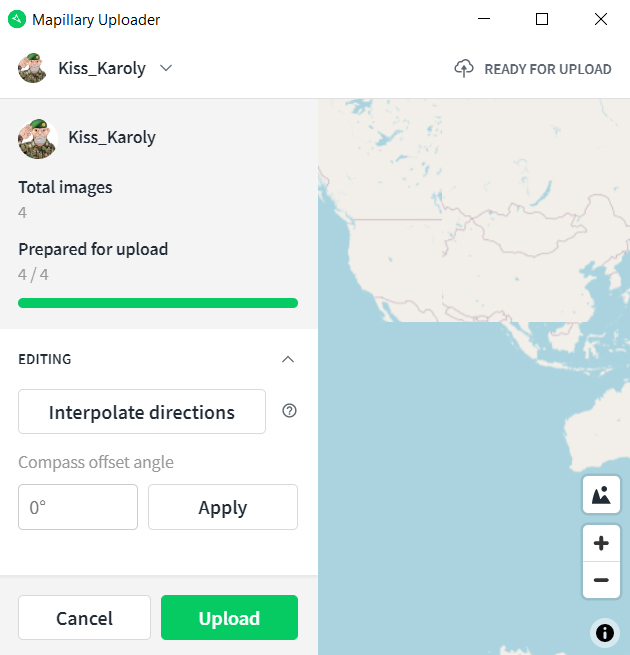Image resolution: width=630 pixels, height=655 pixels.
Task: Zoom in the map with the plus button
Action: point(601,543)
